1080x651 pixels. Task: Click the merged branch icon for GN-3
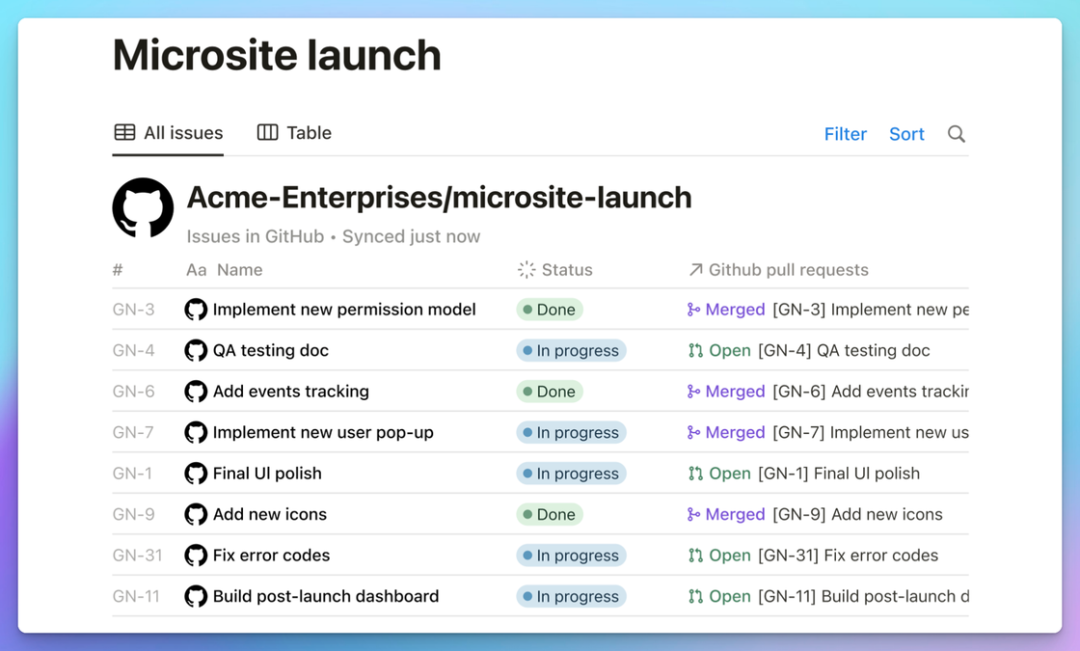point(694,310)
